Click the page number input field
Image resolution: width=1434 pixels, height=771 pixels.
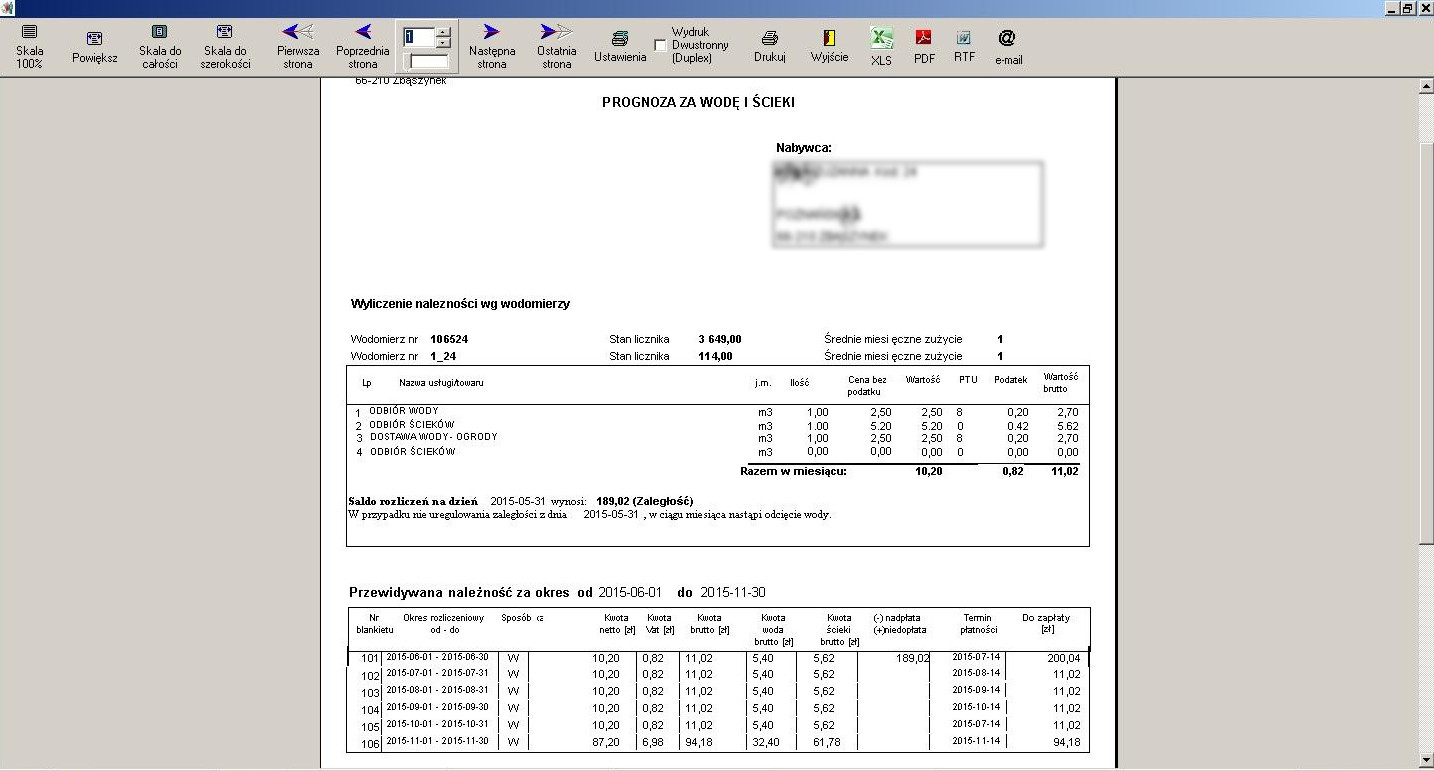tap(419, 37)
